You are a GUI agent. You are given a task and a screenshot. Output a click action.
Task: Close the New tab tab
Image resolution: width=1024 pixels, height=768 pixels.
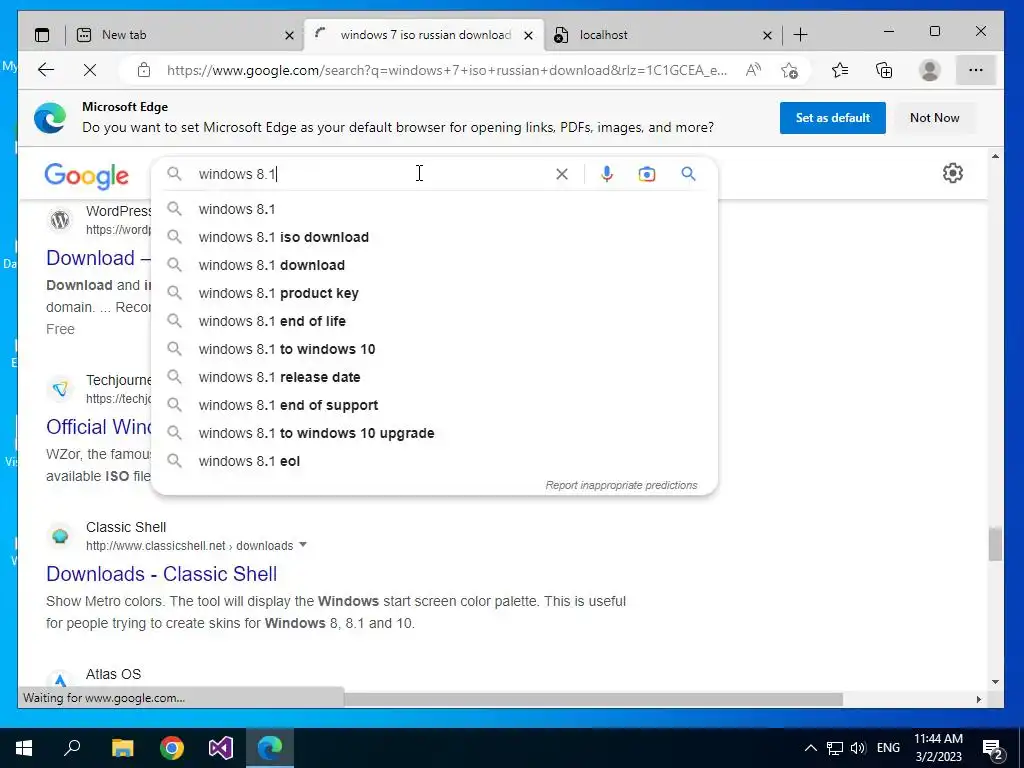[x=289, y=35]
